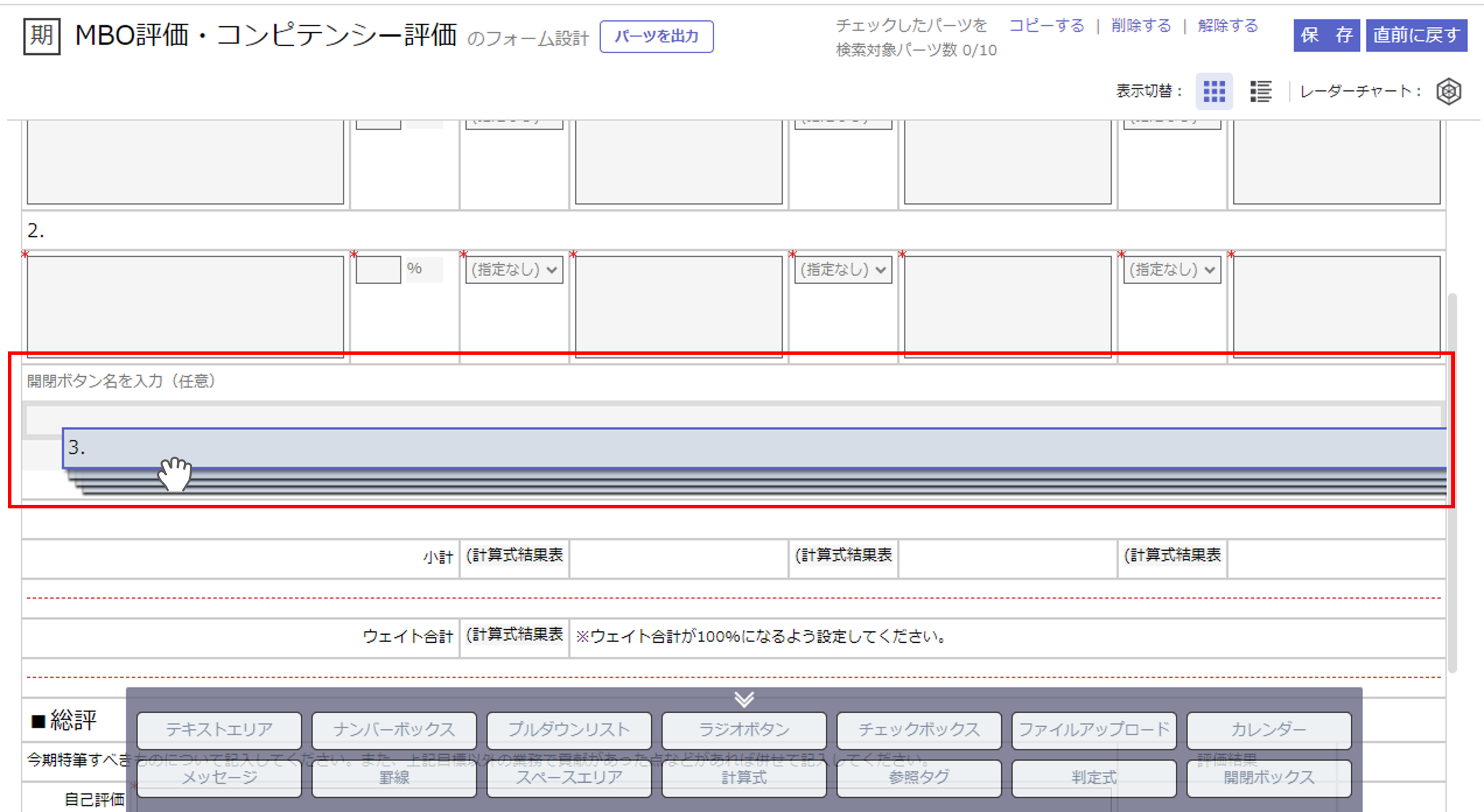Select the ファイルアップロード part
Image resolution: width=1484 pixels, height=812 pixels.
click(1093, 729)
